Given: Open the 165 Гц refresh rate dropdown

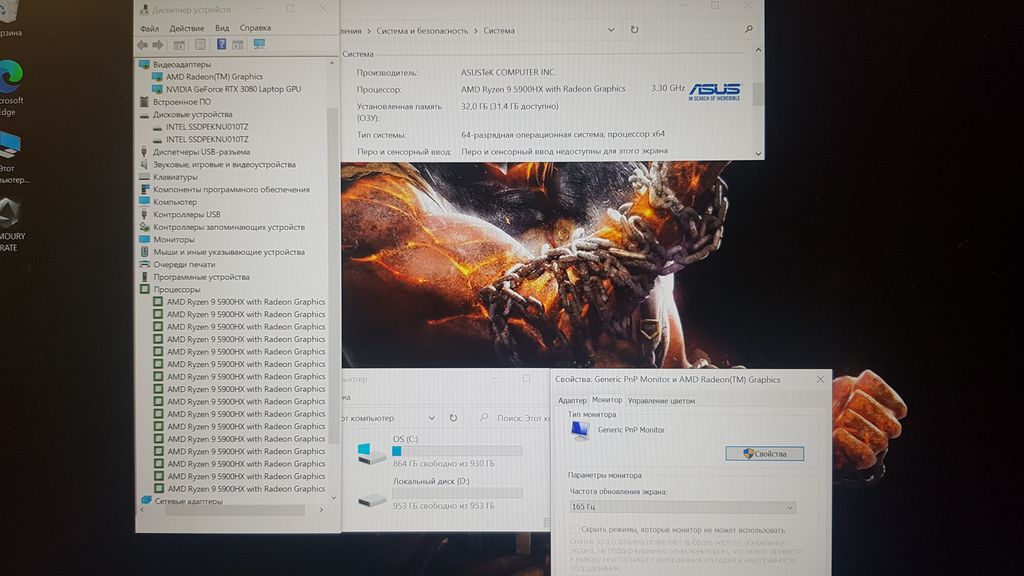Looking at the screenshot, I should [x=682, y=508].
